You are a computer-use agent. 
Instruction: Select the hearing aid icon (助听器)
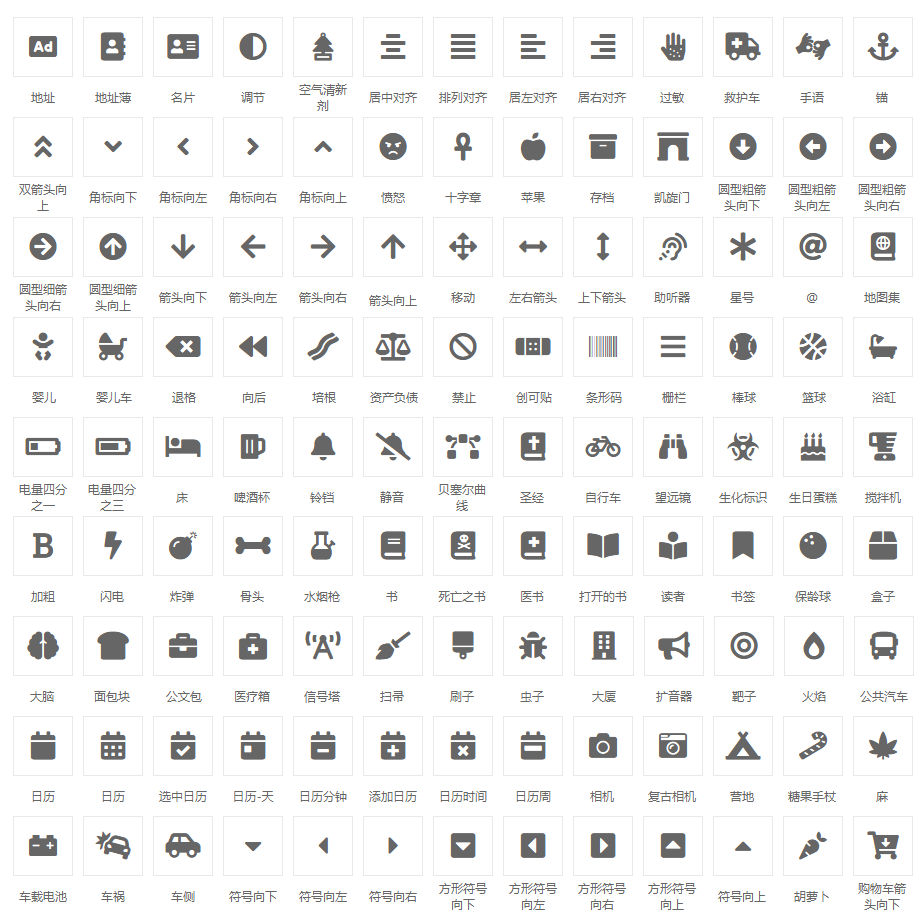click(673, 247)
